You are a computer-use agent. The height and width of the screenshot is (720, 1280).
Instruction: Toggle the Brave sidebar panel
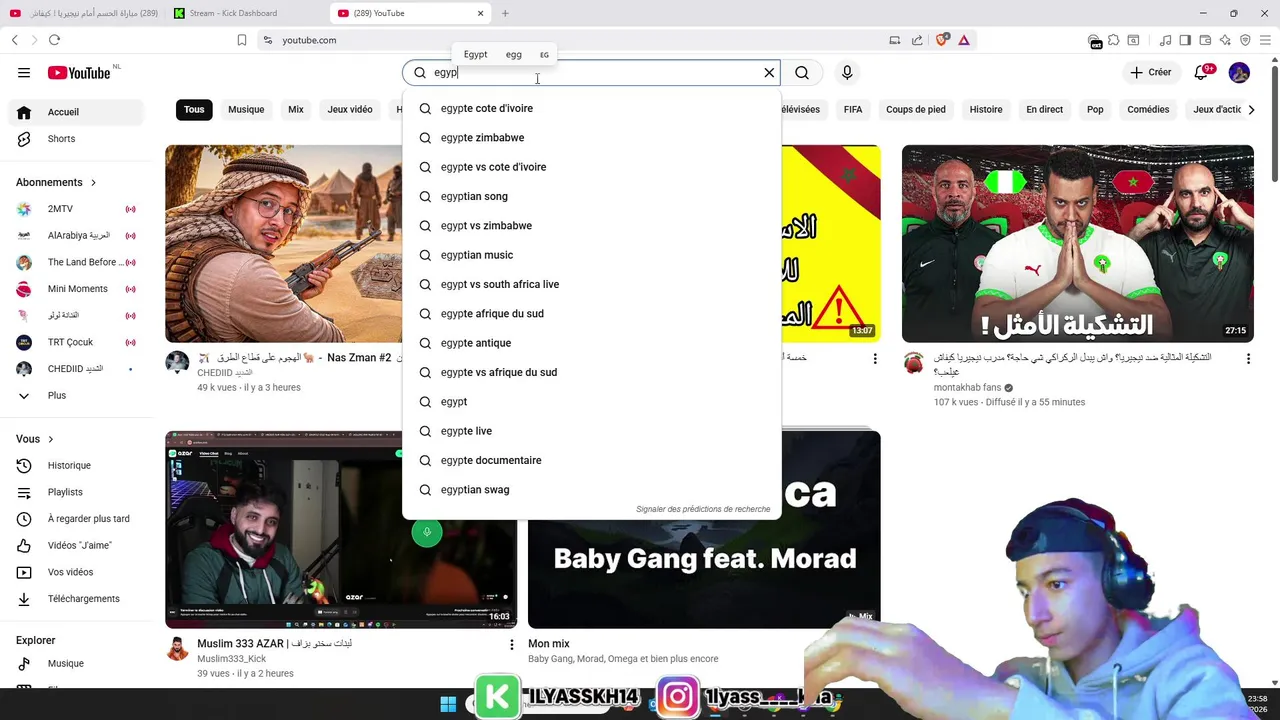coord(1185,40)
